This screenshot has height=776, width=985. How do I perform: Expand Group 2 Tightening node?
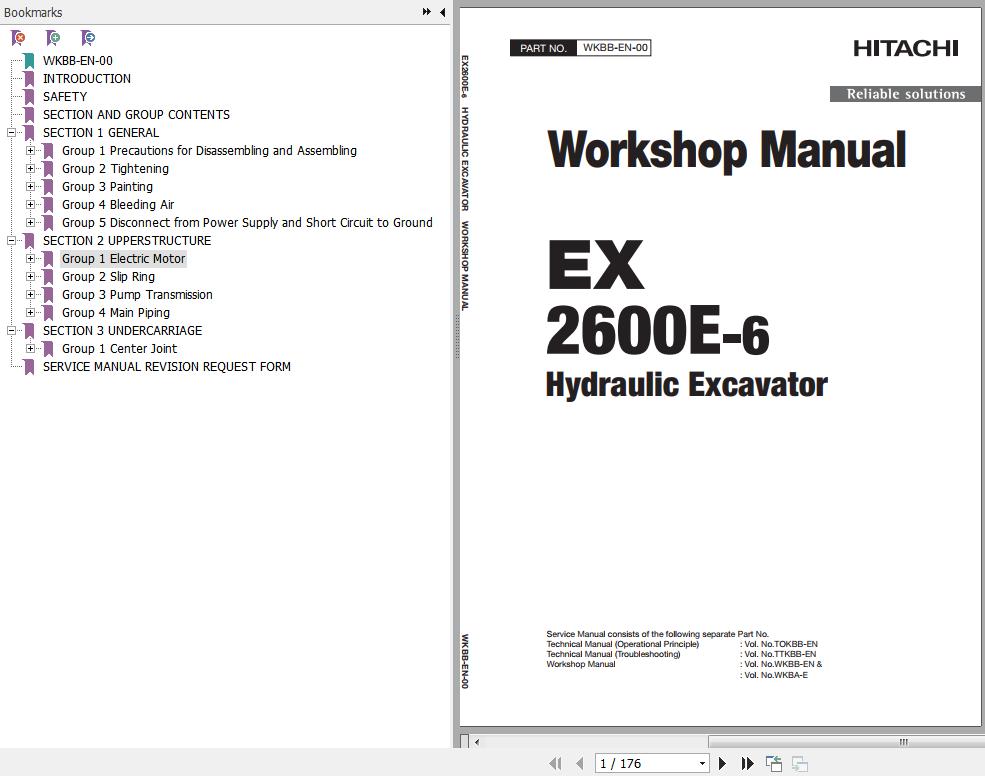(x=30, y=168)
